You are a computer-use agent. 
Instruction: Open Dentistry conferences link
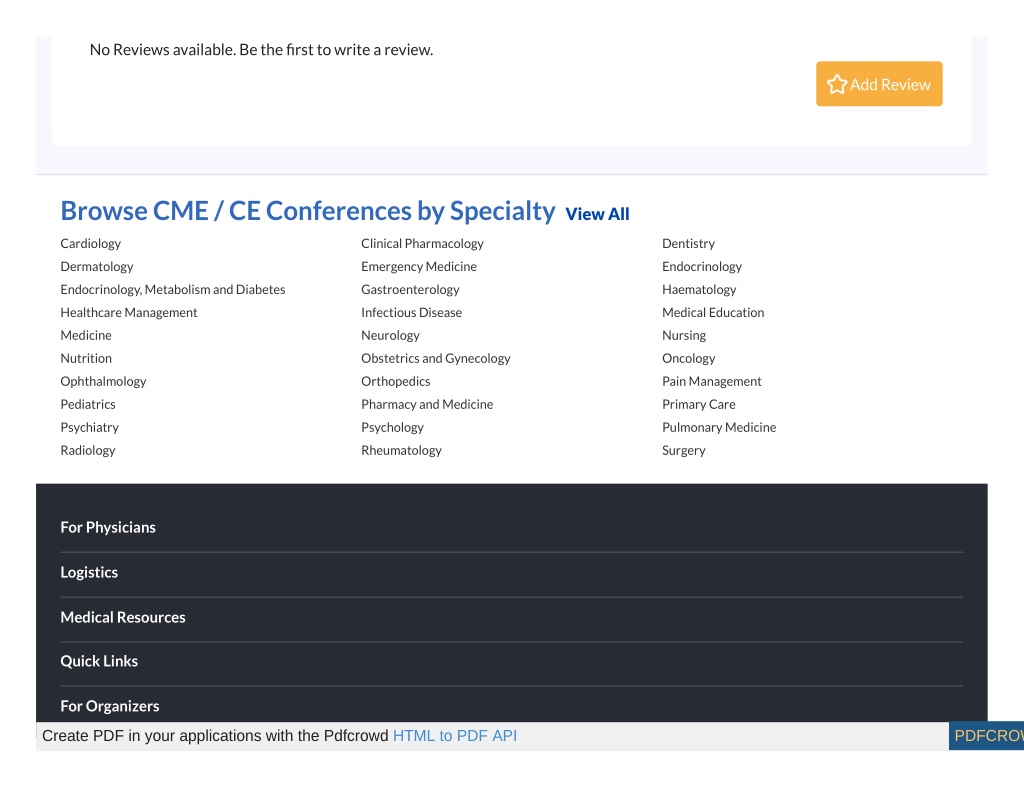pyautogui.click(x=688, y=244)
